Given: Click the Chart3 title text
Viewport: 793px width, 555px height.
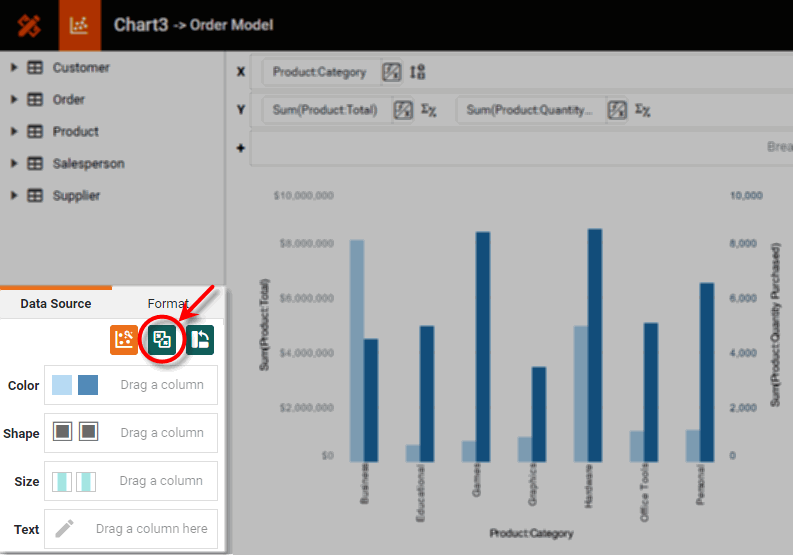Looking at the screenshot, I should tap(141, 25).
